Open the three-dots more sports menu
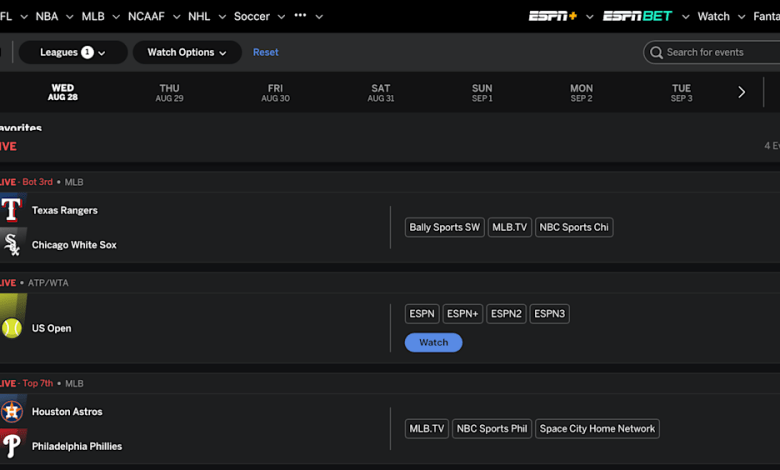This screenshot has height=470, width=780. 300,15
